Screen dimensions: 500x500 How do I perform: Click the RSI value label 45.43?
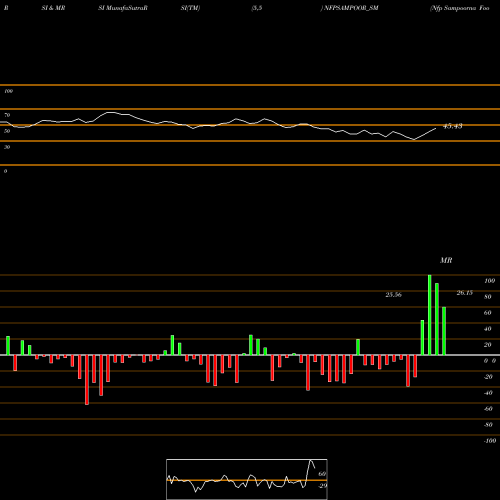452,126
